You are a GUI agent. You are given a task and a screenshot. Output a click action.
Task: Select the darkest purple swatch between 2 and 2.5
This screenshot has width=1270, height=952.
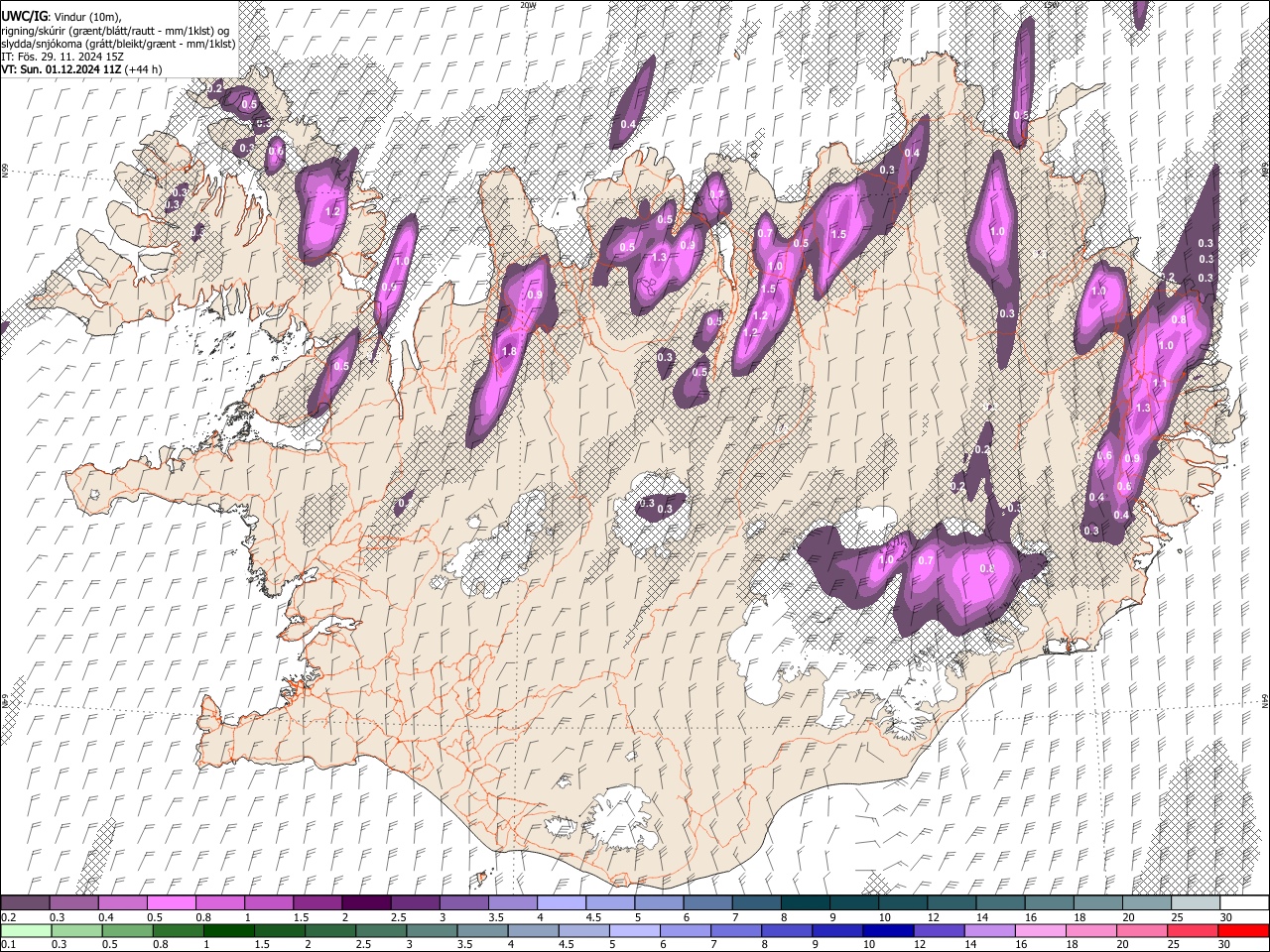366,902
